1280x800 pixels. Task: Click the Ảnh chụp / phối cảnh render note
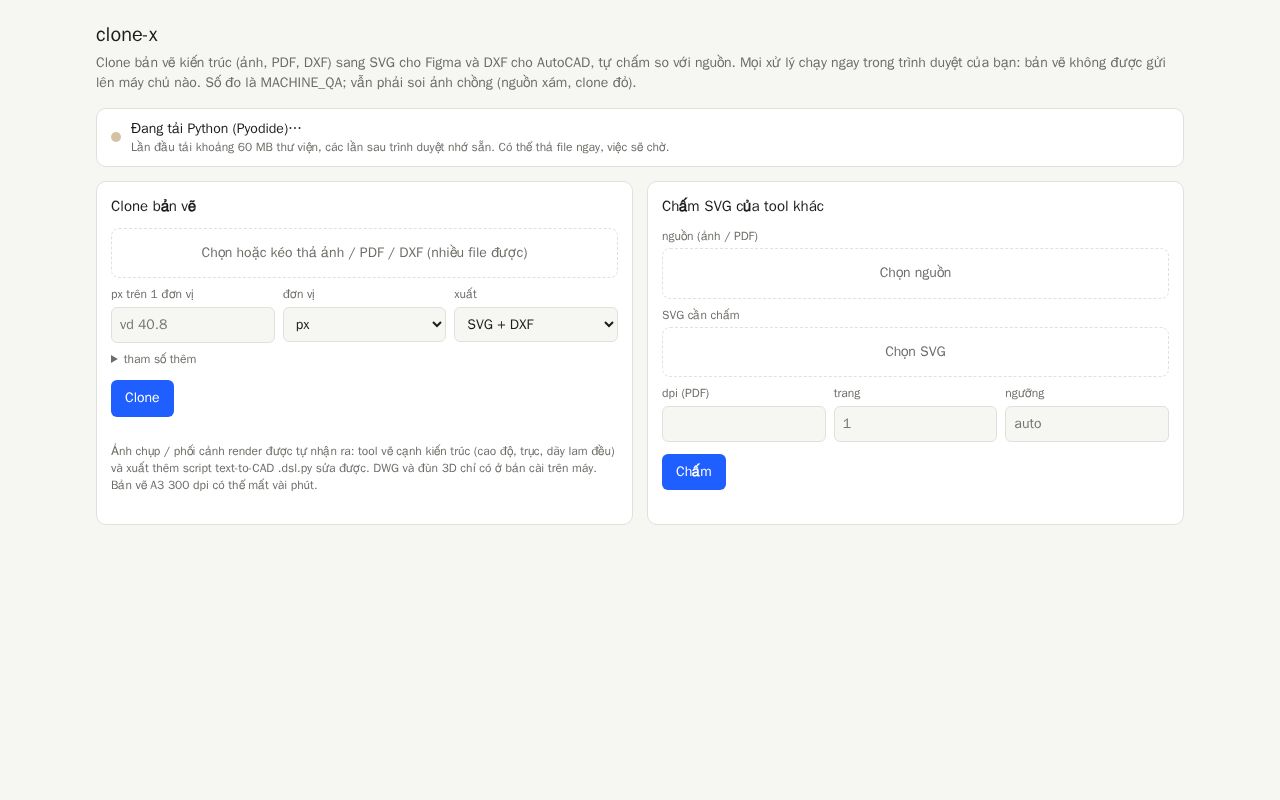(363, 468)
